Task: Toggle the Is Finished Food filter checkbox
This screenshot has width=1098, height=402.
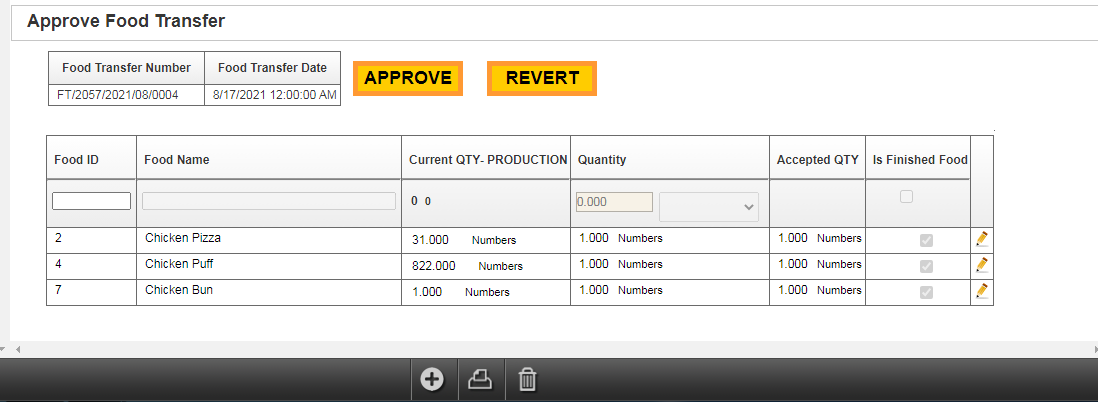Action: click(906, 197)
